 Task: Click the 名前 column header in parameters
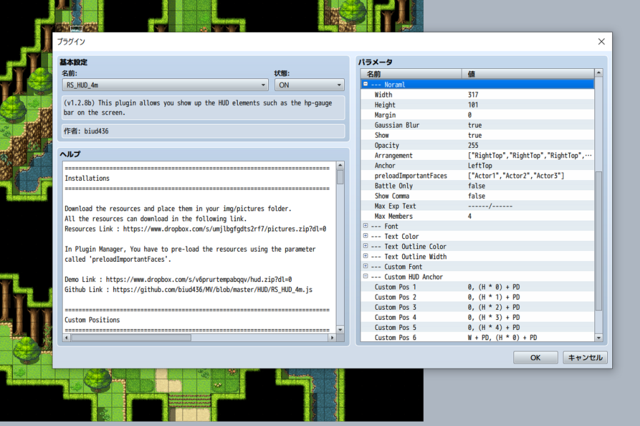coord(411,74)
